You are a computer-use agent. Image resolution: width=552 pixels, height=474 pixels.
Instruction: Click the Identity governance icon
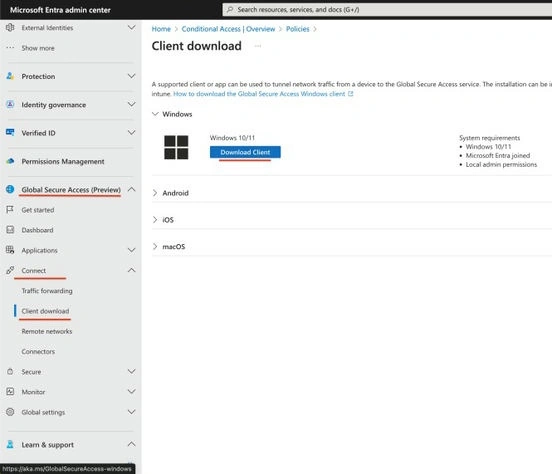pos(10,104)
